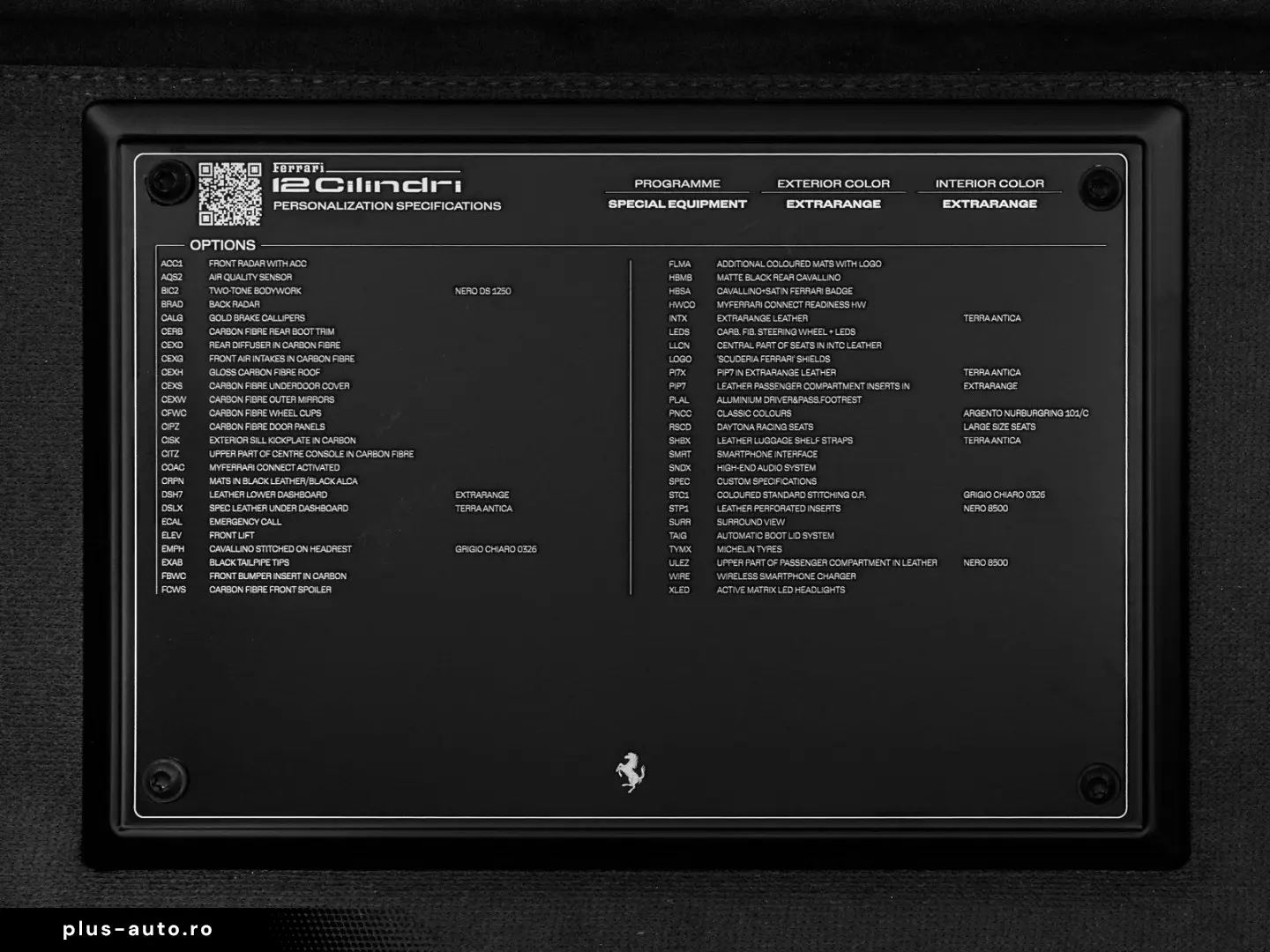Click the QR code on the plaque
Screen dimensions: 1270x952
[230, 194]
